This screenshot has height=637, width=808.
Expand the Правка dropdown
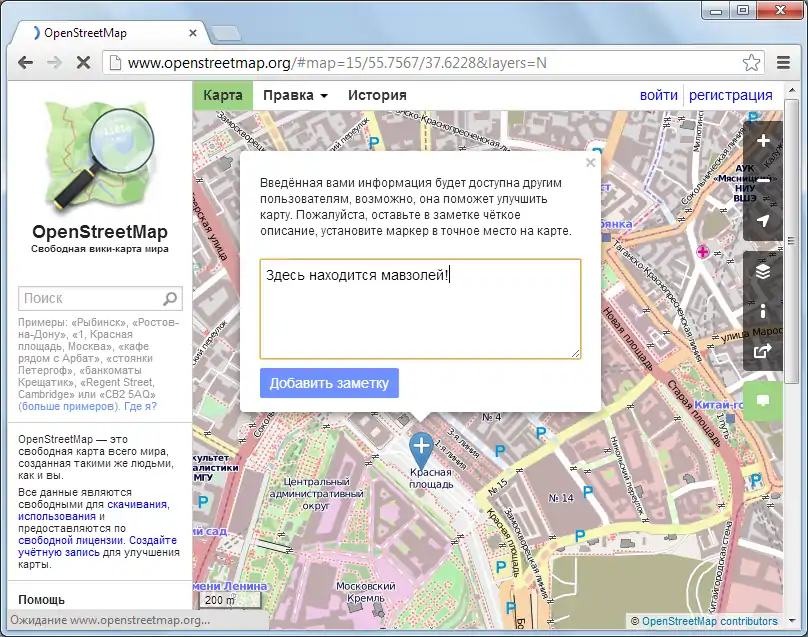point(295,96)
